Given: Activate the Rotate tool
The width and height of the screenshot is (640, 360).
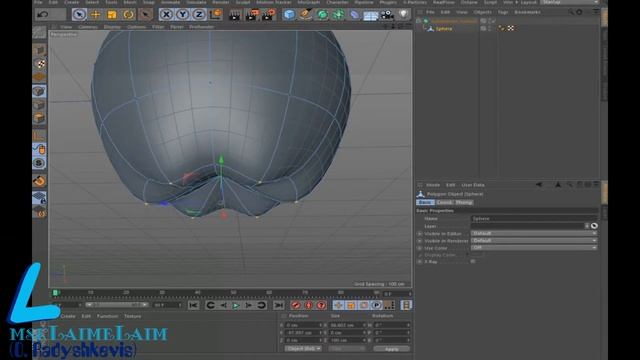Looking at the screenshot, I should (128, 15).
